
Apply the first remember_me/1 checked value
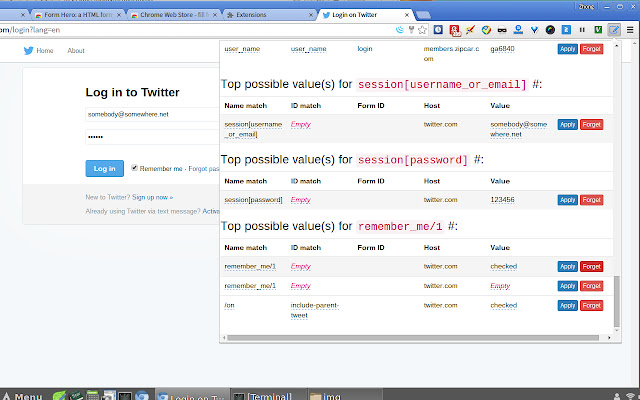(x=567, y=267)
